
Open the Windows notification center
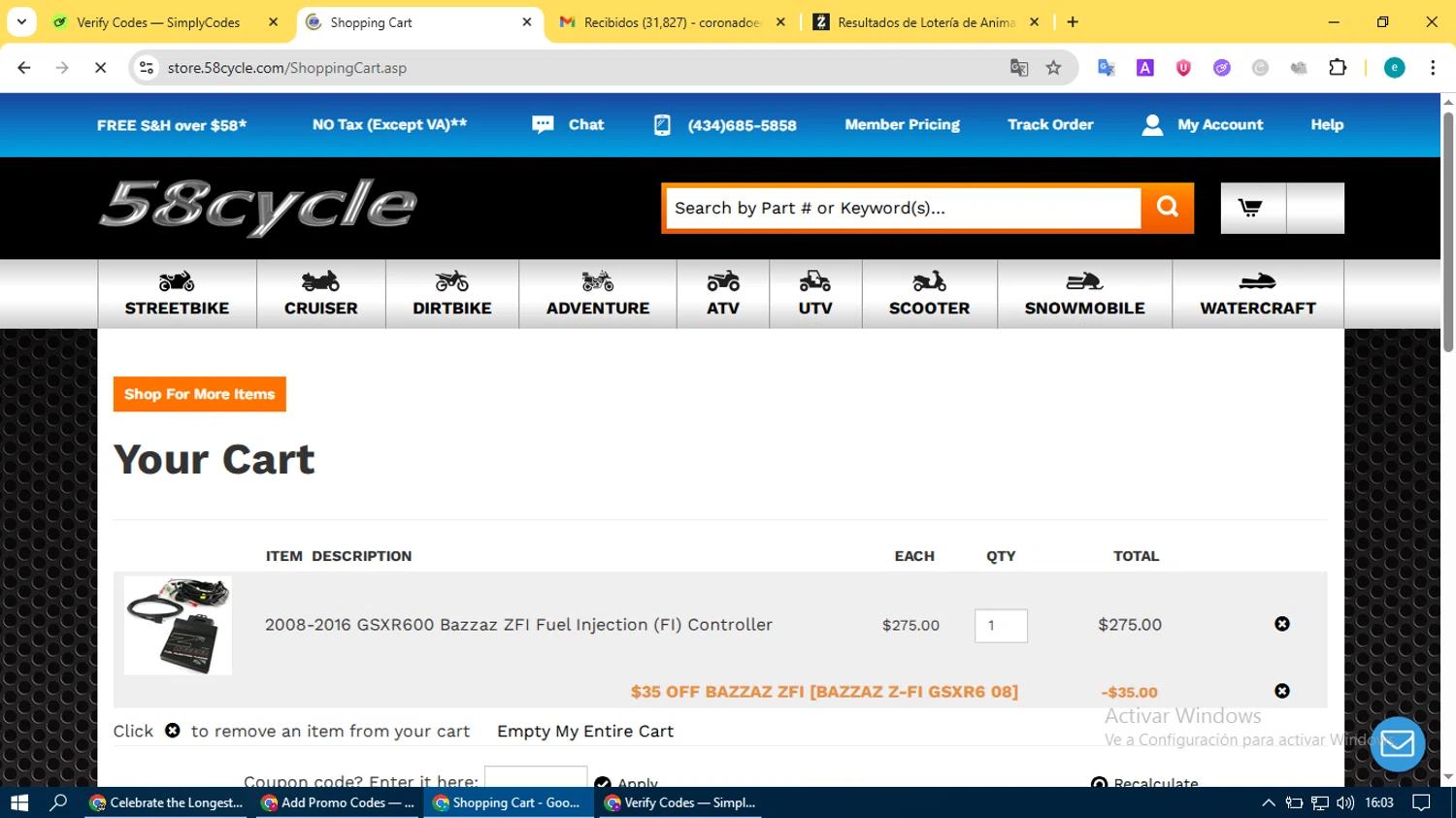coord(1422,802)
